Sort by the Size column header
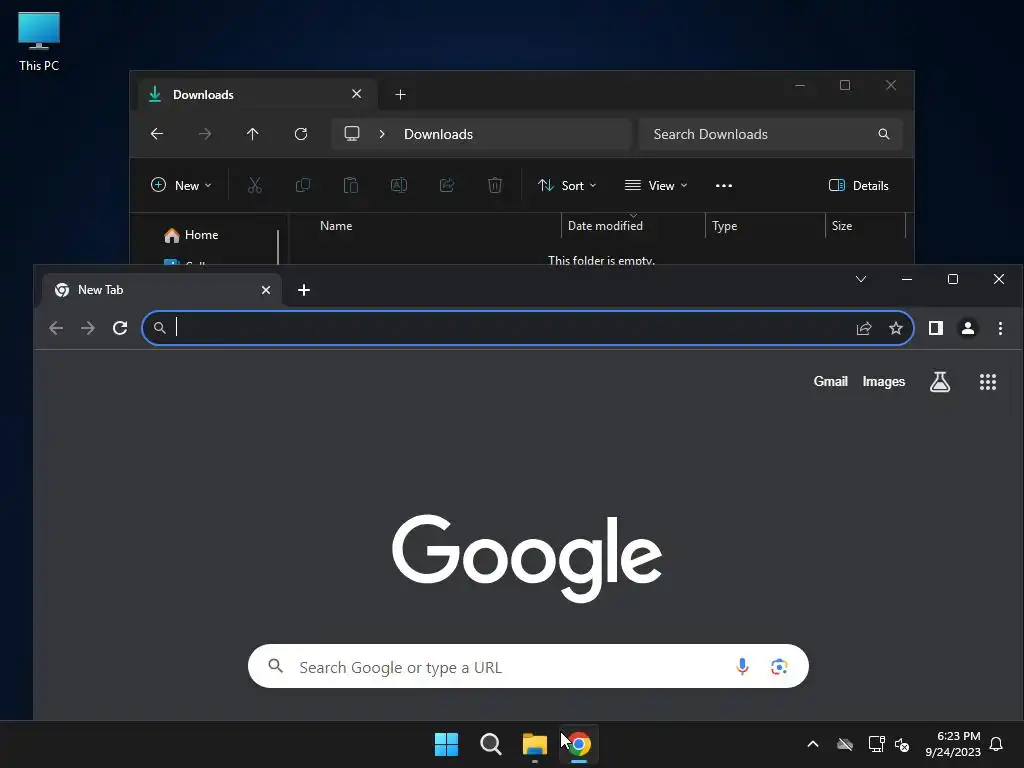1024x768 pixels. (842, 226)
